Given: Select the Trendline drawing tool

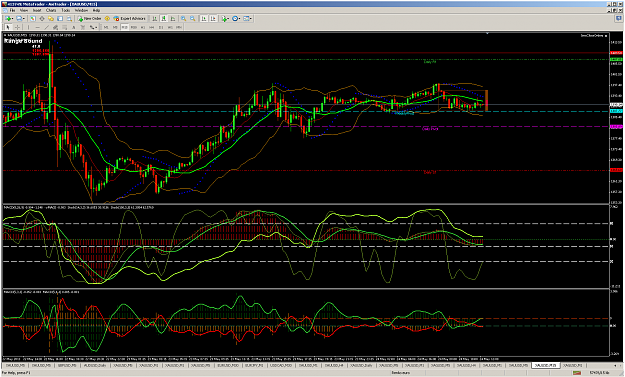Looking at the screenshot, I should (x=47, y=27).
